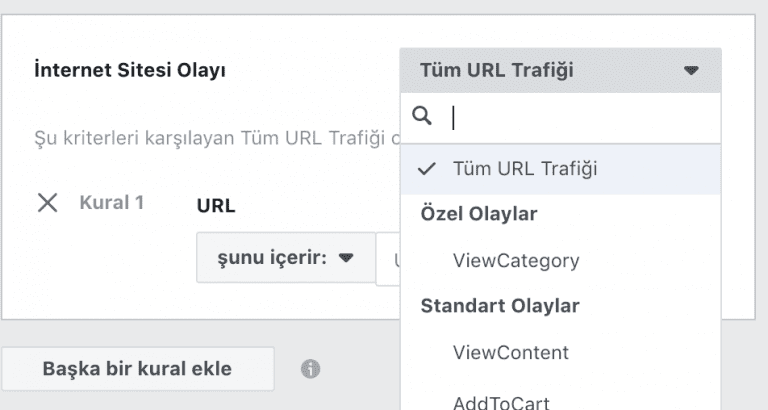
Task: Click the checkmark next to Tüm URL Trafiği
Action: point(427,169)
